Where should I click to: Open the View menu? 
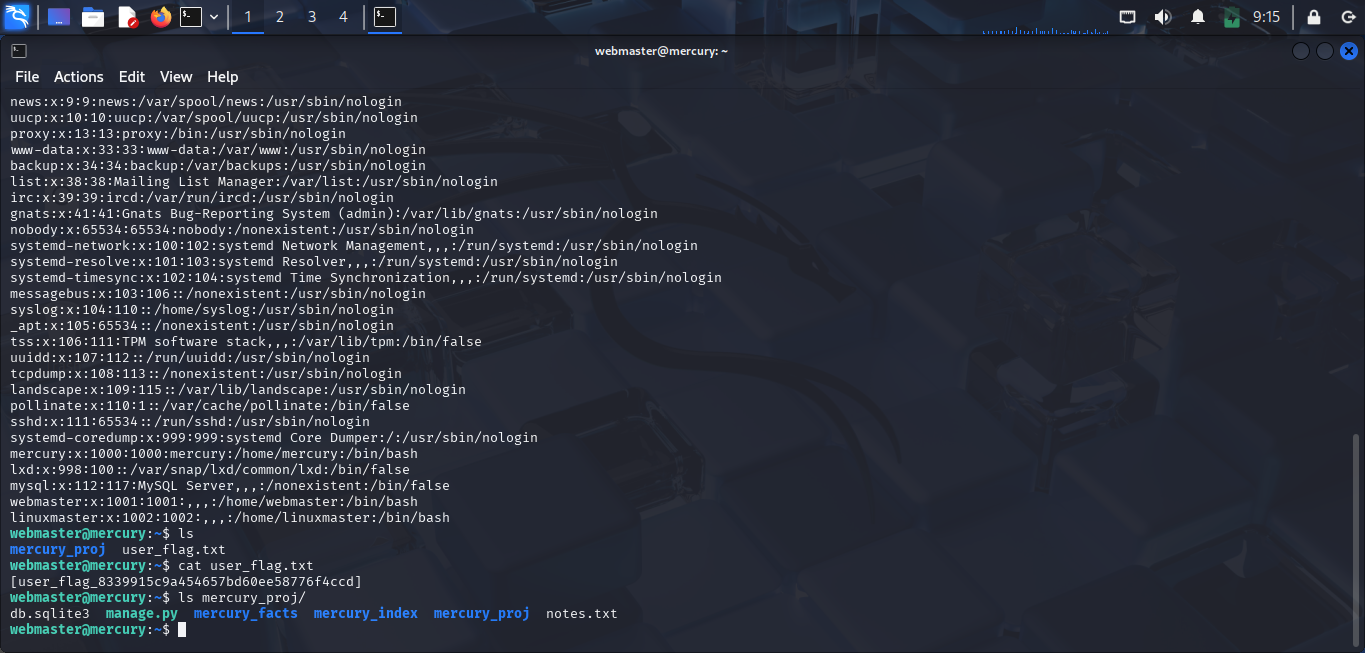click(176, 77)
